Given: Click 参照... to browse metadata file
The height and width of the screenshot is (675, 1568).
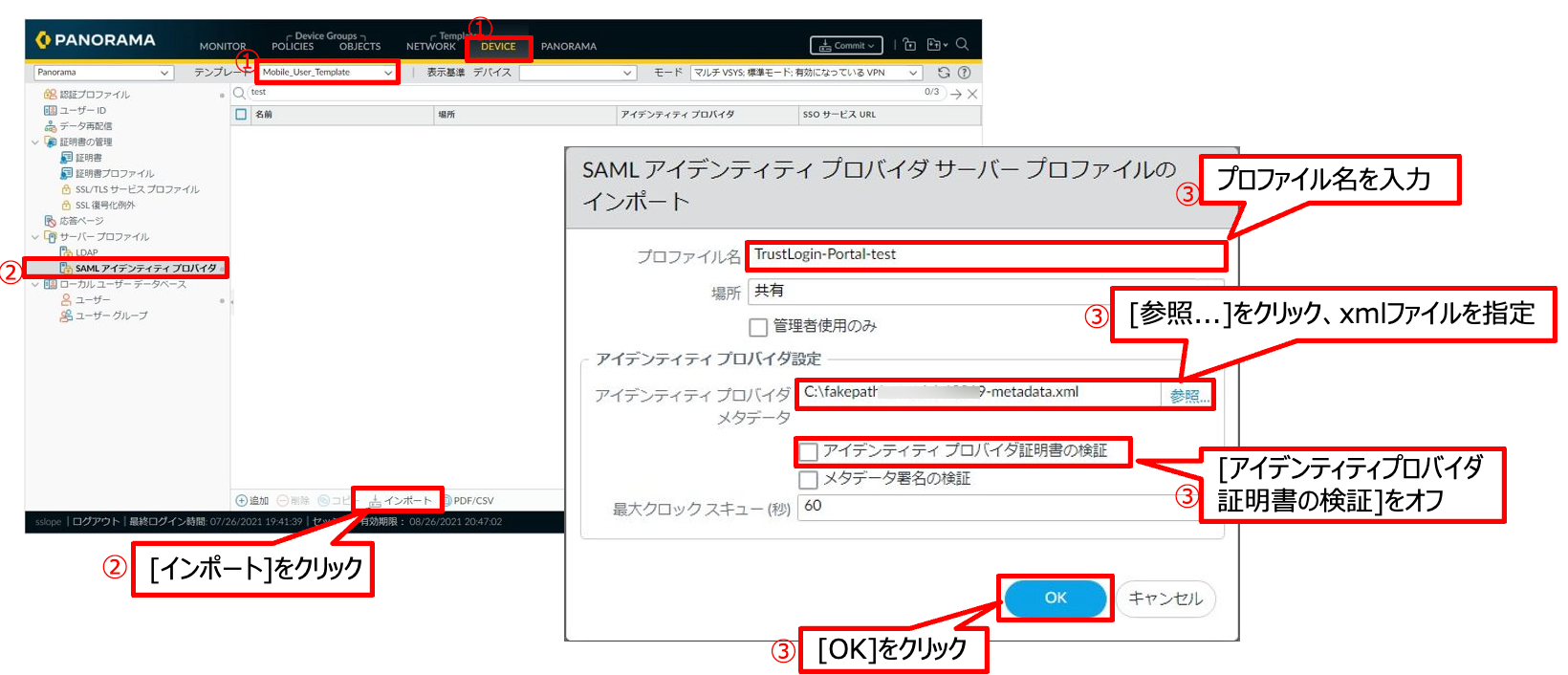Looking at the screenshot, I should coord(1188,395).
